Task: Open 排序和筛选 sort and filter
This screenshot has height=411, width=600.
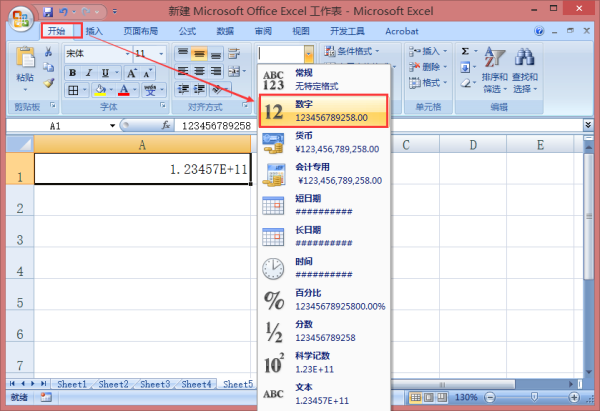Action: [x=494, y=70]
